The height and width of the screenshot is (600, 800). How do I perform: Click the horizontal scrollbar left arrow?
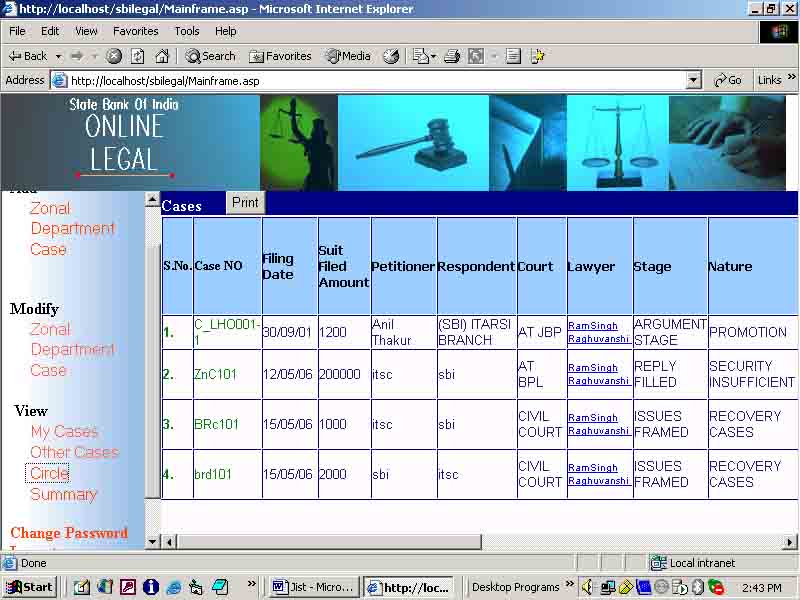pyautogui.click(x=169, y=542)
